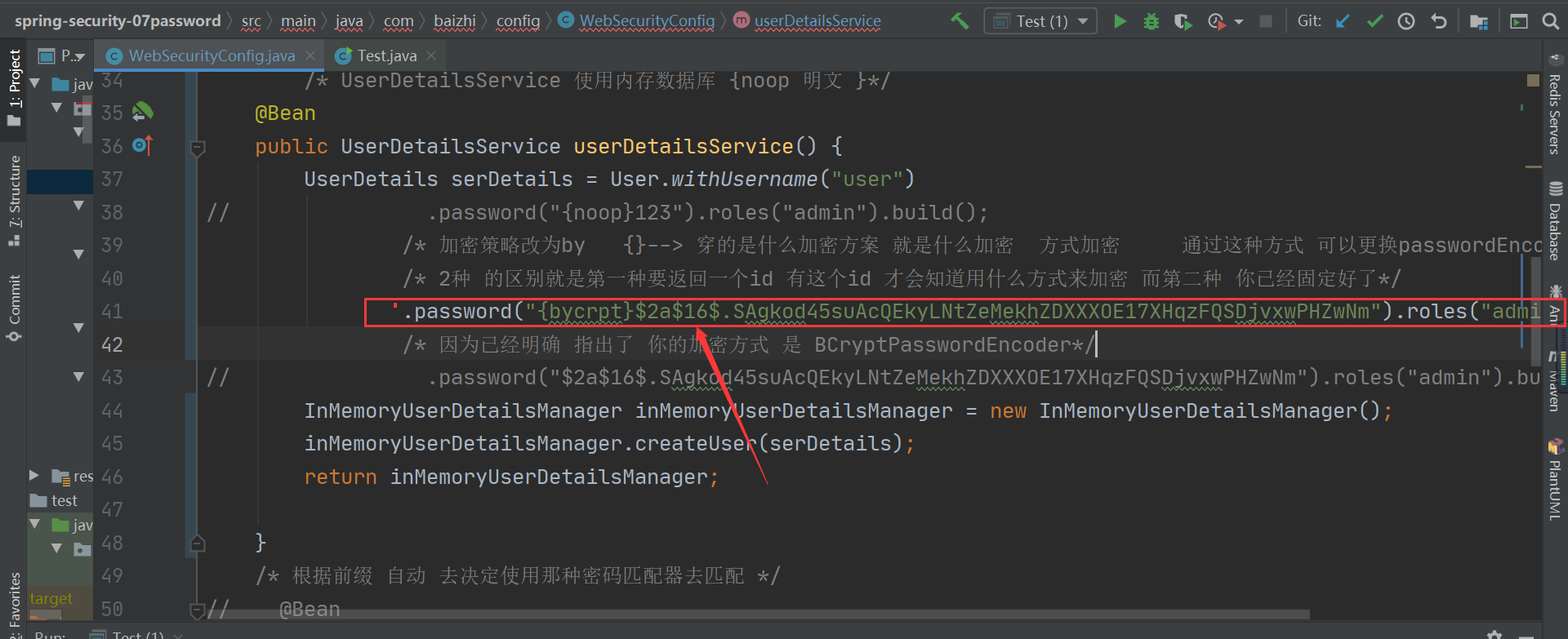This screenshot has width=1568, height=639.
Task: Open the Test (1) run configuration dropdown
Action: 1040,21
